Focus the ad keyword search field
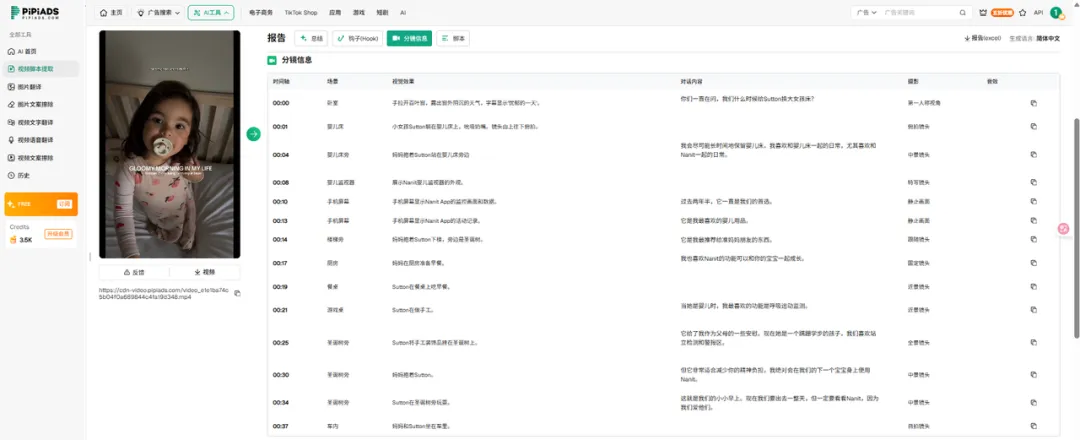Viewport: 1080px width, 440px height. pyautogui.click(x=919, y=12)
